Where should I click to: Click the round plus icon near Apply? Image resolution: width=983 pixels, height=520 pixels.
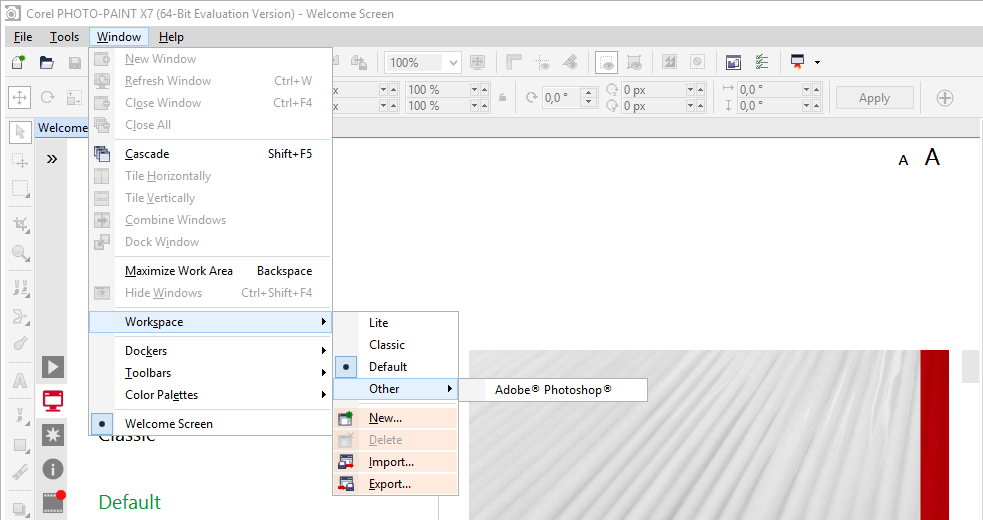pos(945,98)
